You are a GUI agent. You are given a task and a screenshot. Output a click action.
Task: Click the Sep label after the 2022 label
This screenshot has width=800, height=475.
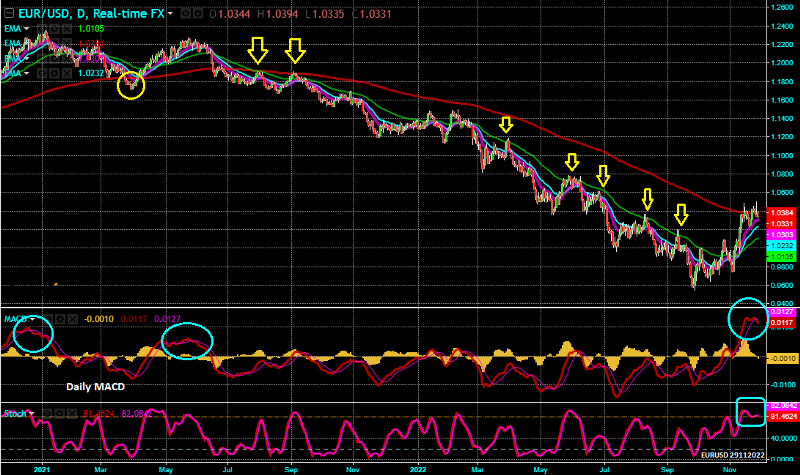click(666, 469)
